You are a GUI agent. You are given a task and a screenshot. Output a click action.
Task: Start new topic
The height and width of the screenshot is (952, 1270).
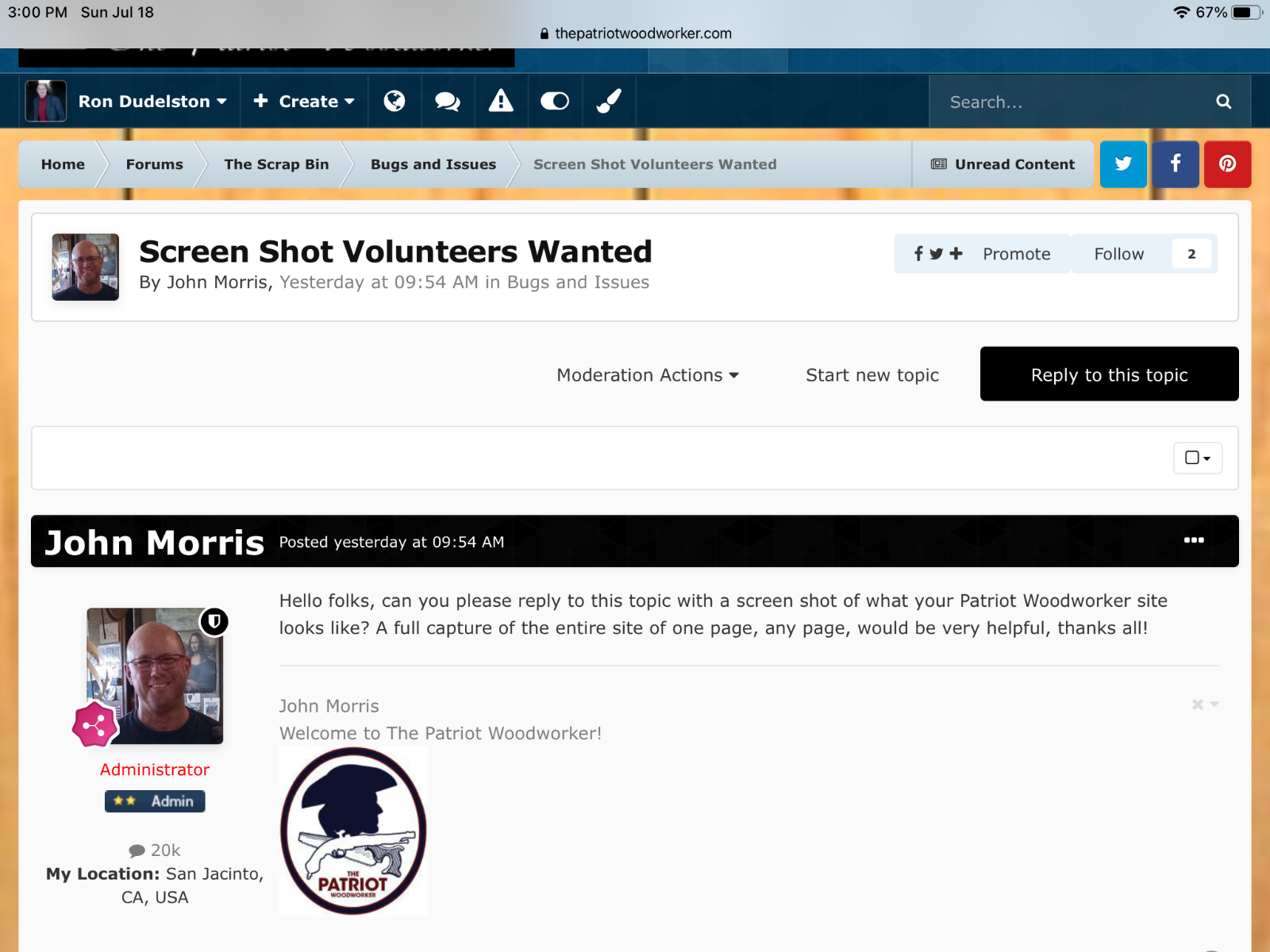point(872,375)
